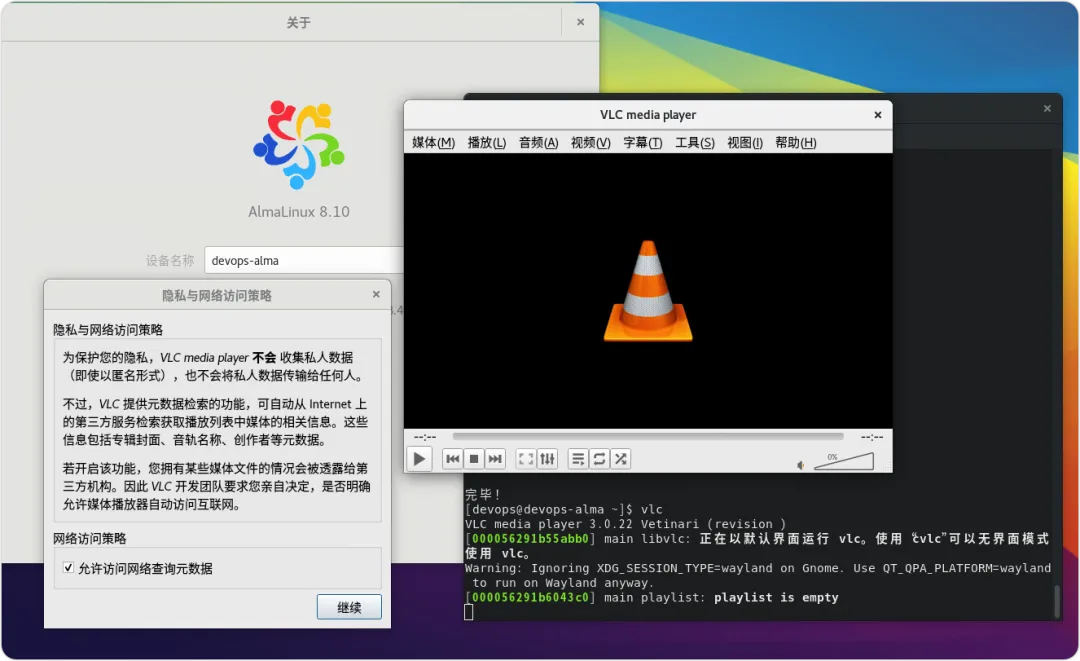Skip to next media in VLC

495,459
